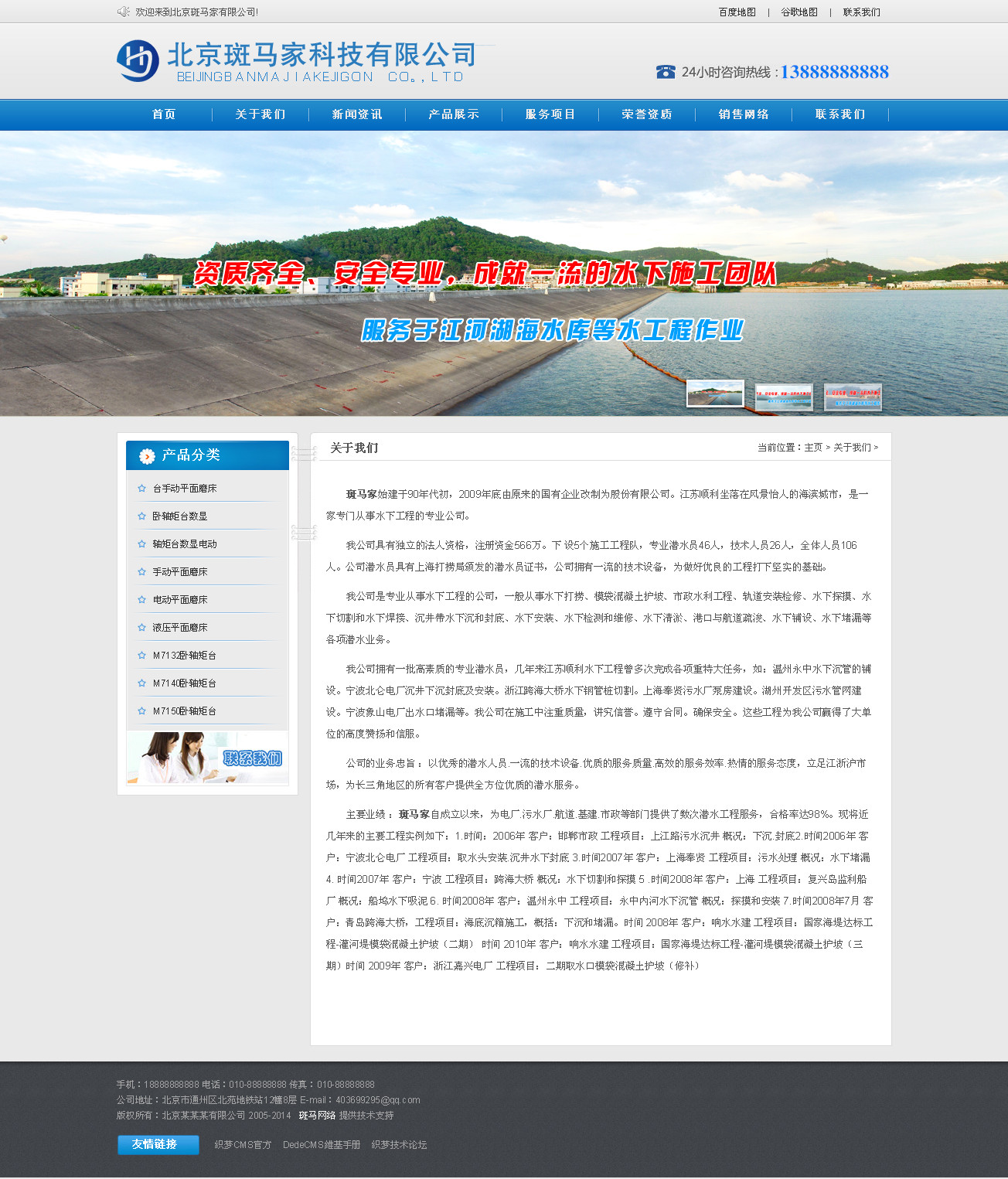The height and width of the screenshot is (1179, 1008).
Task: Open the 手动平面磨床 product category
Action: (180, 572)
